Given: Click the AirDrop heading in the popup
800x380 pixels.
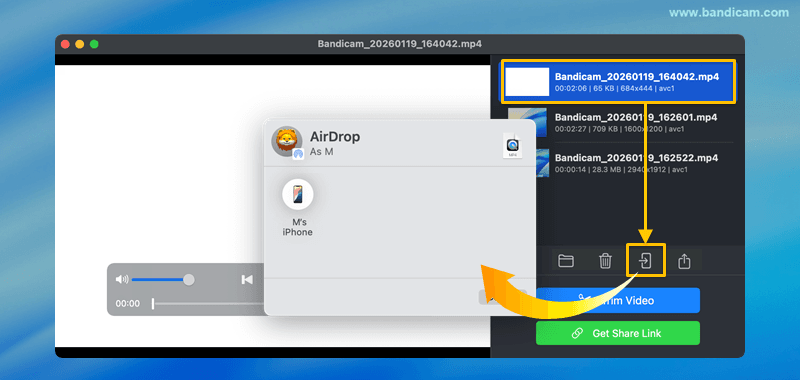Looking at the screenshot, I should [335, 137].
